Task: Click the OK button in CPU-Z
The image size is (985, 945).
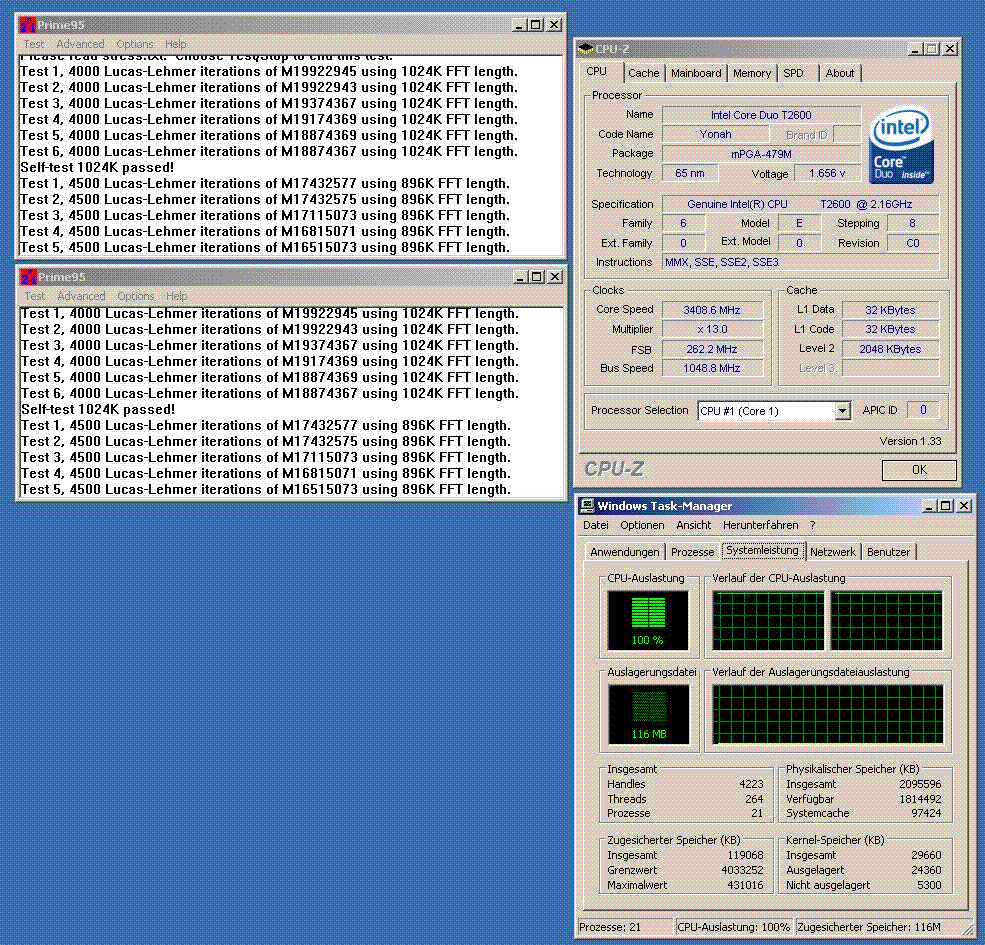Action: 919,470
